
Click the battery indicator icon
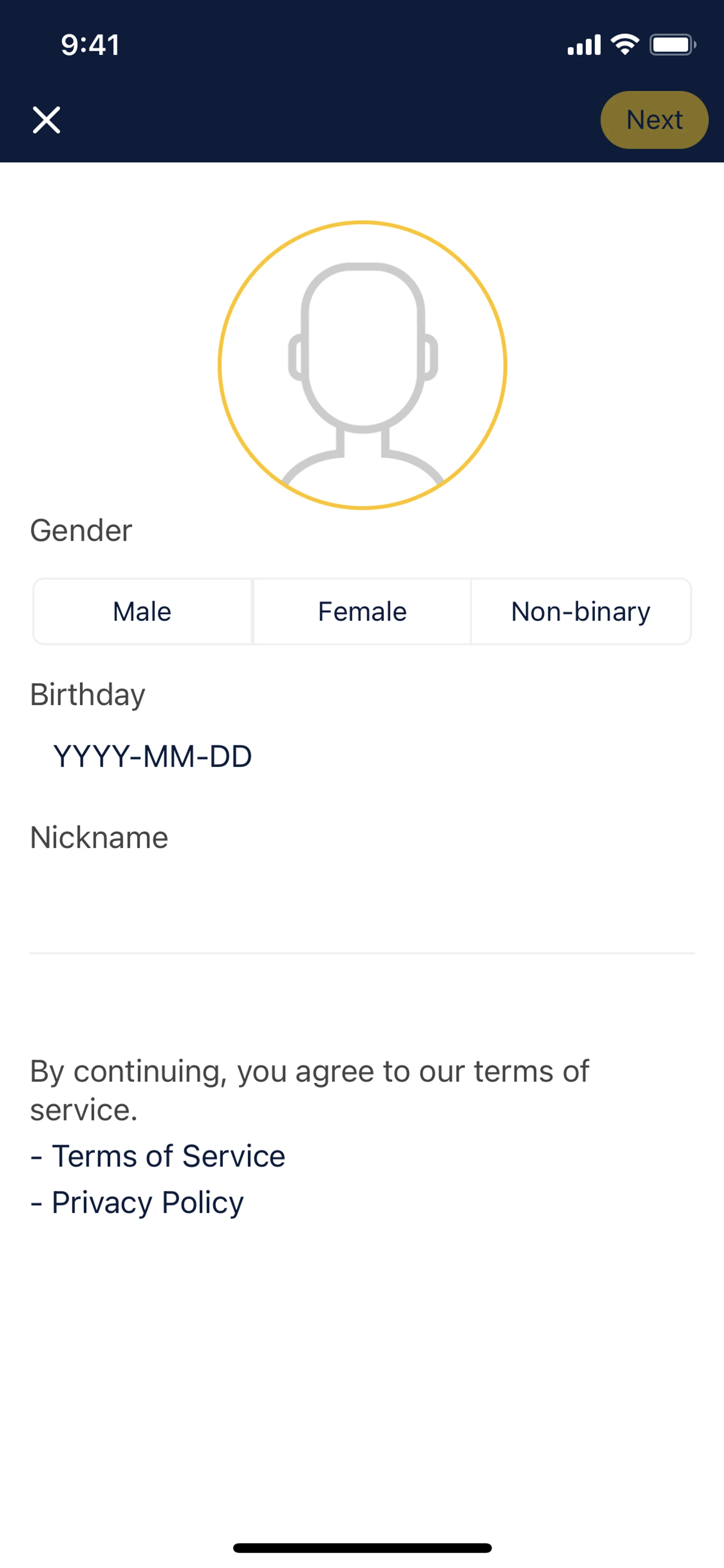click(x=672, y=45)
